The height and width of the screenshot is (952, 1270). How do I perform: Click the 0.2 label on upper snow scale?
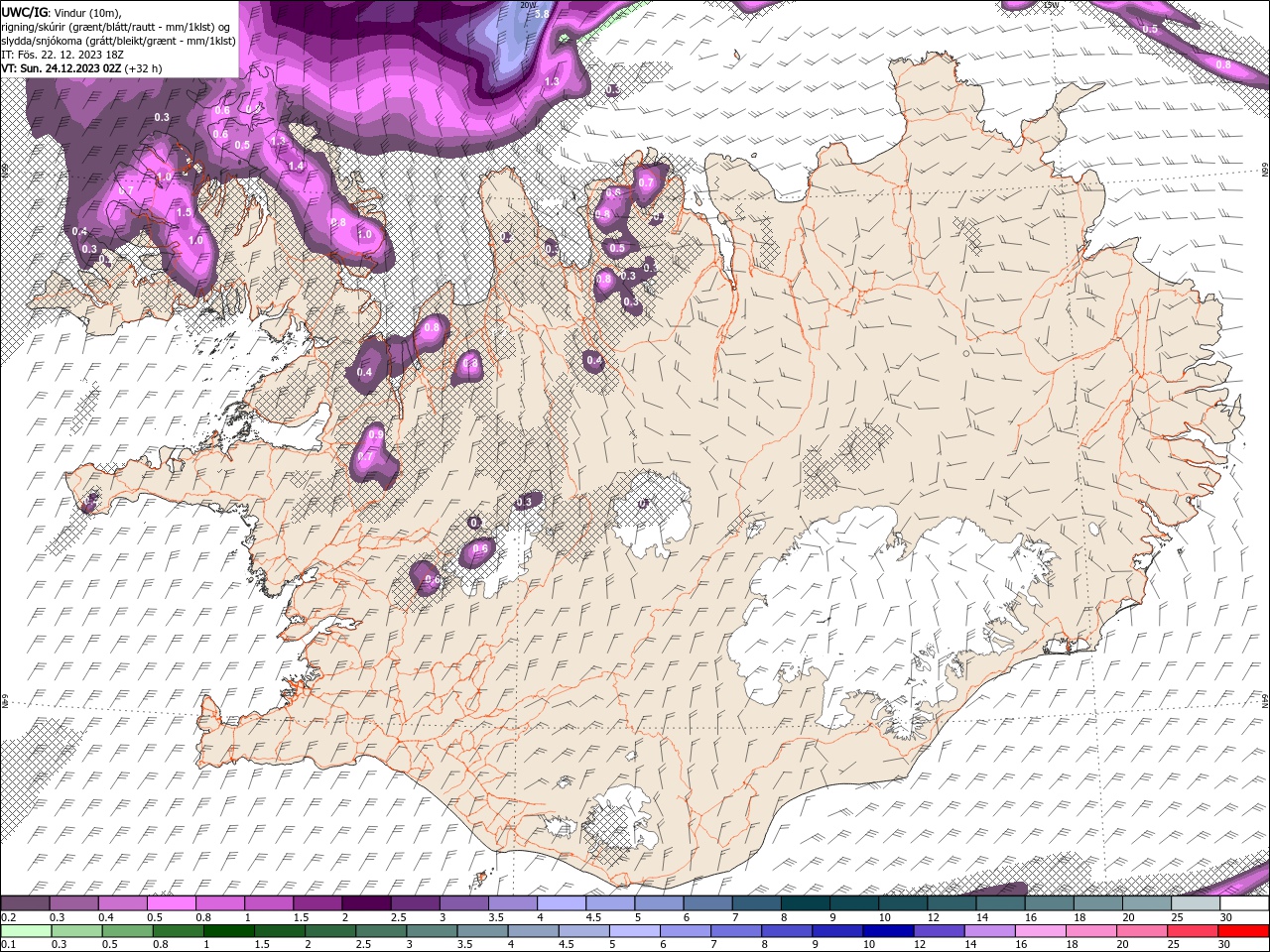[x=9, y=917]
